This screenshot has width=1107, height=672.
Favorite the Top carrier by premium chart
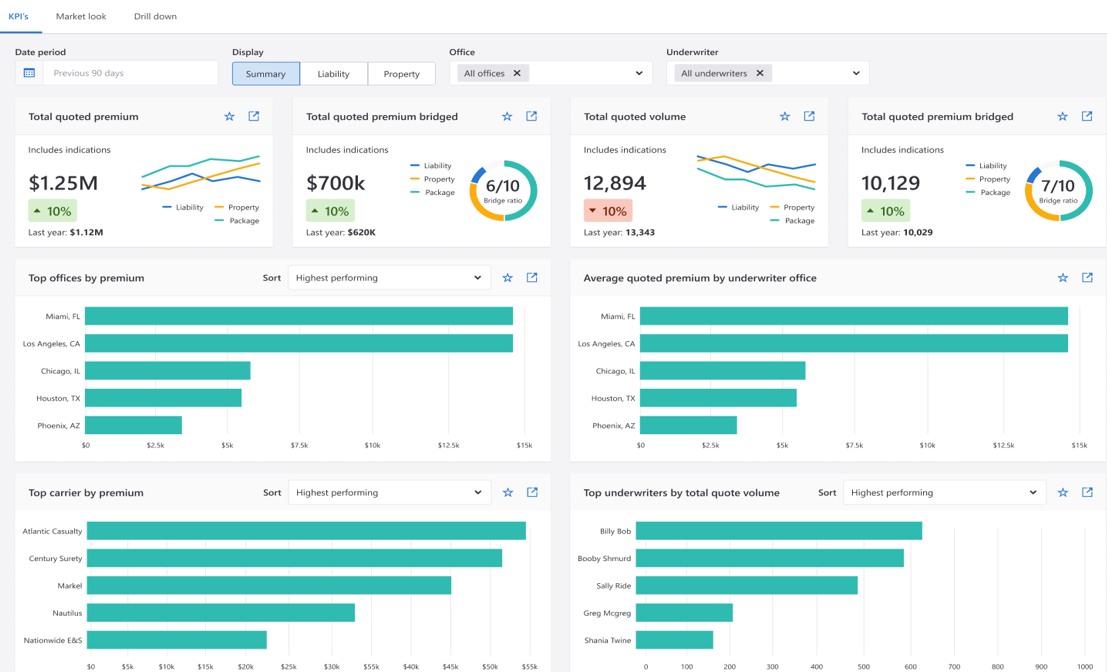tap(507, 493)
